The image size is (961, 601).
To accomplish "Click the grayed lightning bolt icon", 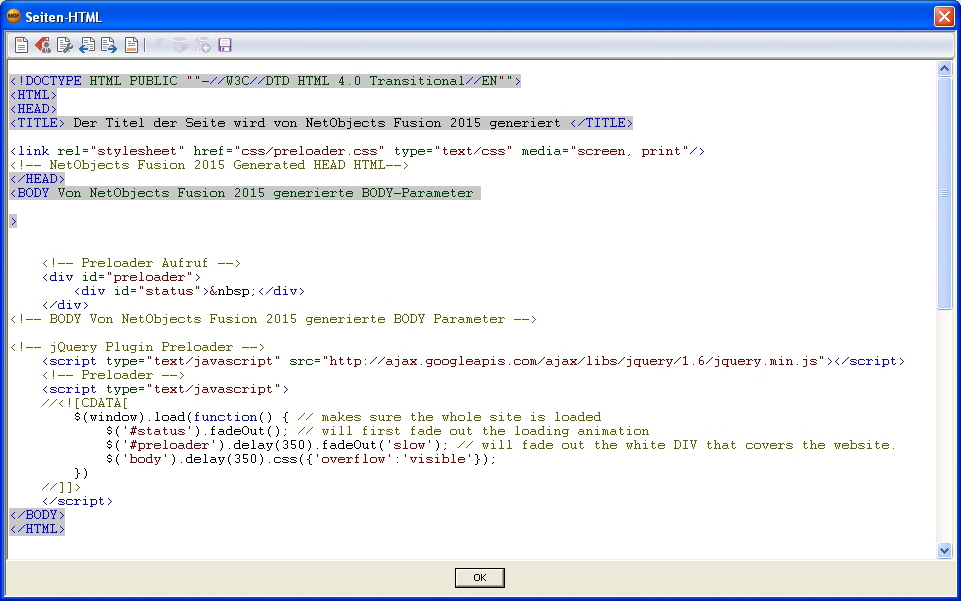I will (157, 45).
